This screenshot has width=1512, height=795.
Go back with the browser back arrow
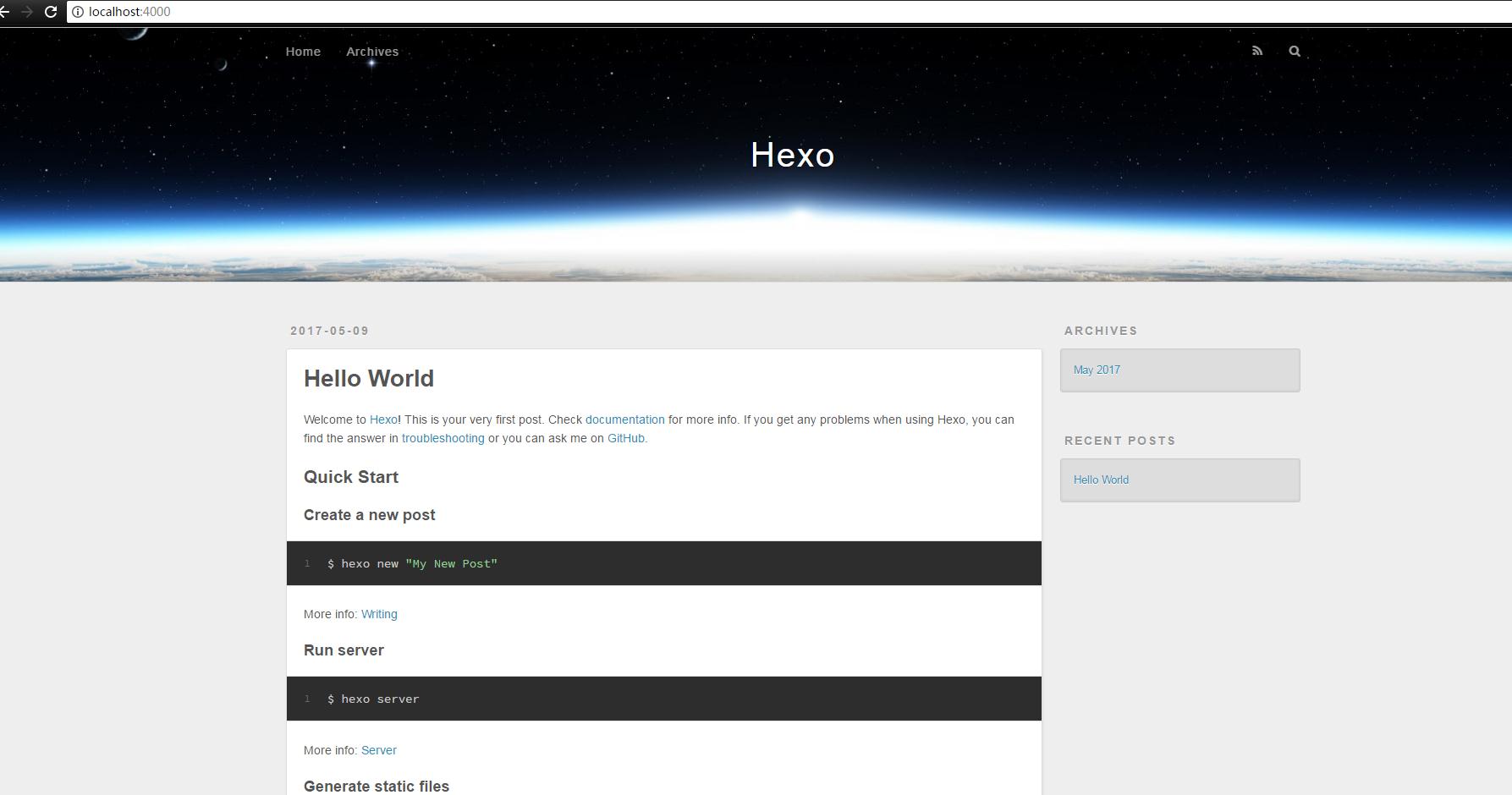click(x=4, y=12)
